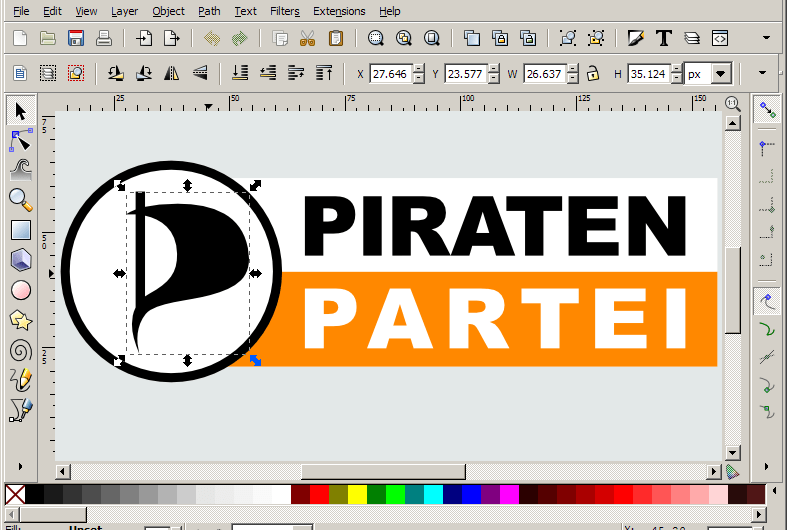Activate the Node edit tool
The width and height of the screenshot is (787, 530).
point(20,139)
